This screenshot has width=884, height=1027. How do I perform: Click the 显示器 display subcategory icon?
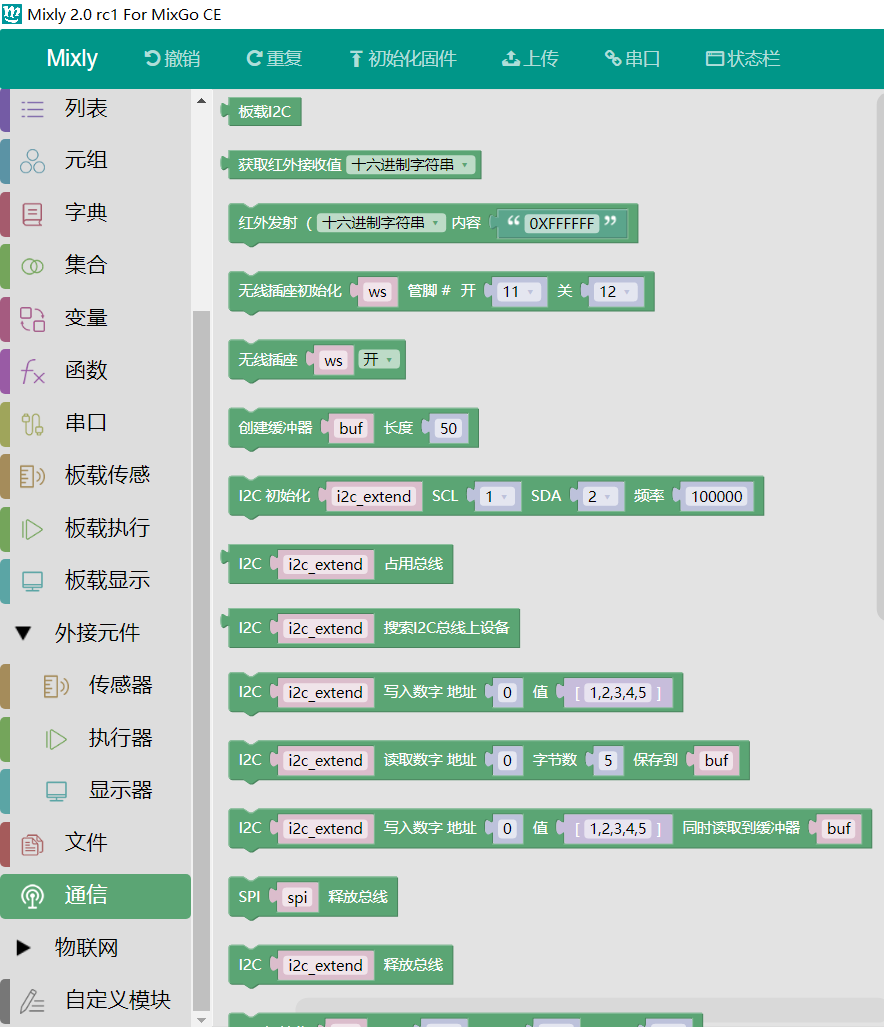[x=56, y=791]
